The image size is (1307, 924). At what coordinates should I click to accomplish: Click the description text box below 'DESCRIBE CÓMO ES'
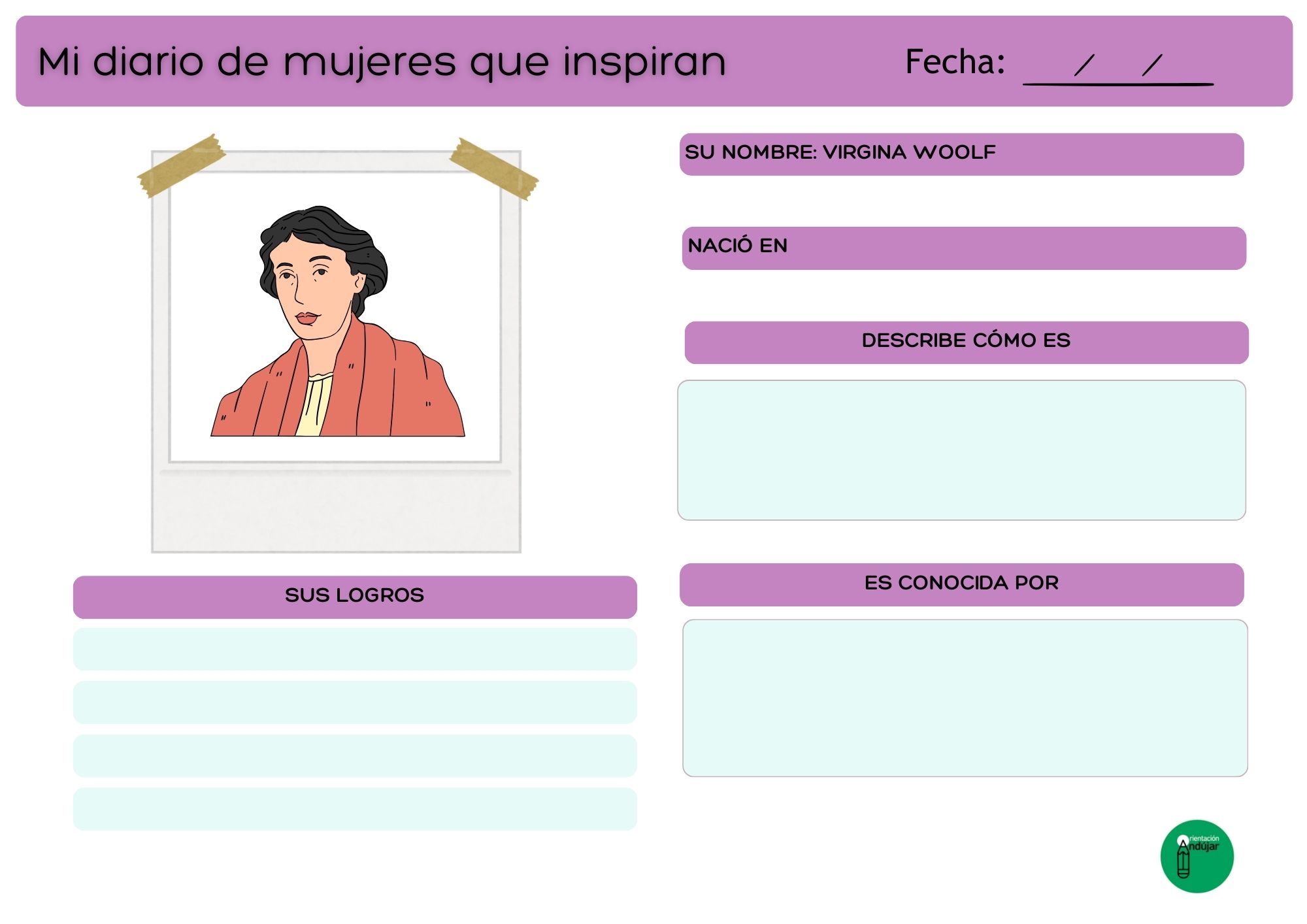point(961,450)
